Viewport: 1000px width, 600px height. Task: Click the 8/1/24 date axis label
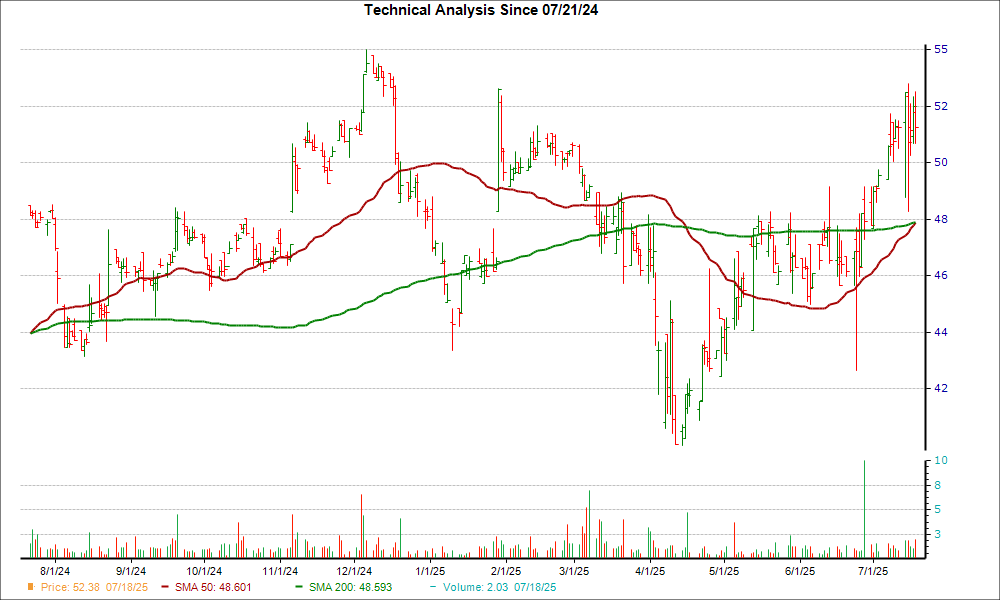coord(55,571)
